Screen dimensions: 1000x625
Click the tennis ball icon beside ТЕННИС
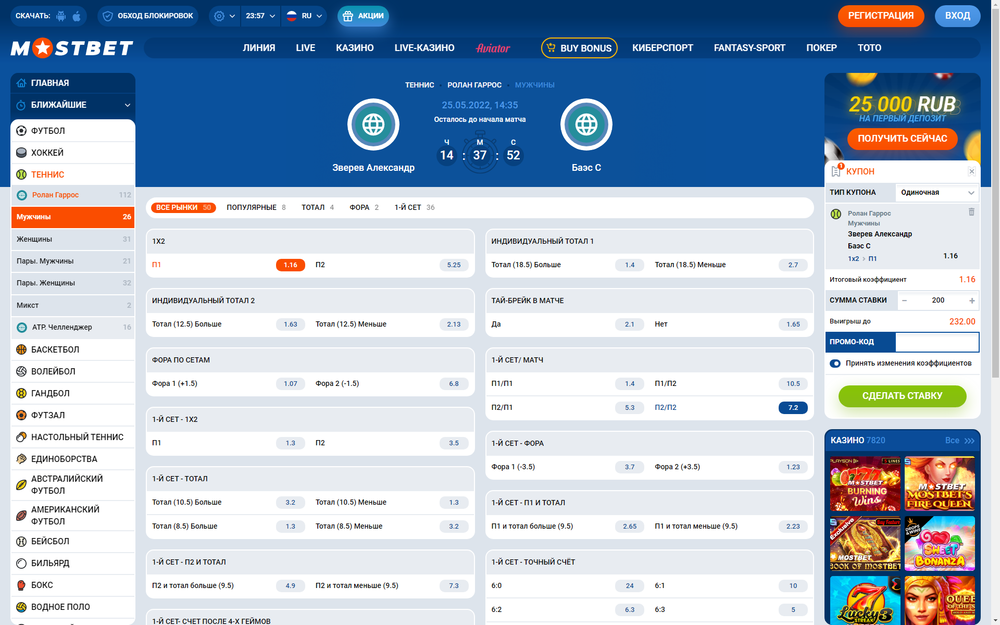[21, 174]
